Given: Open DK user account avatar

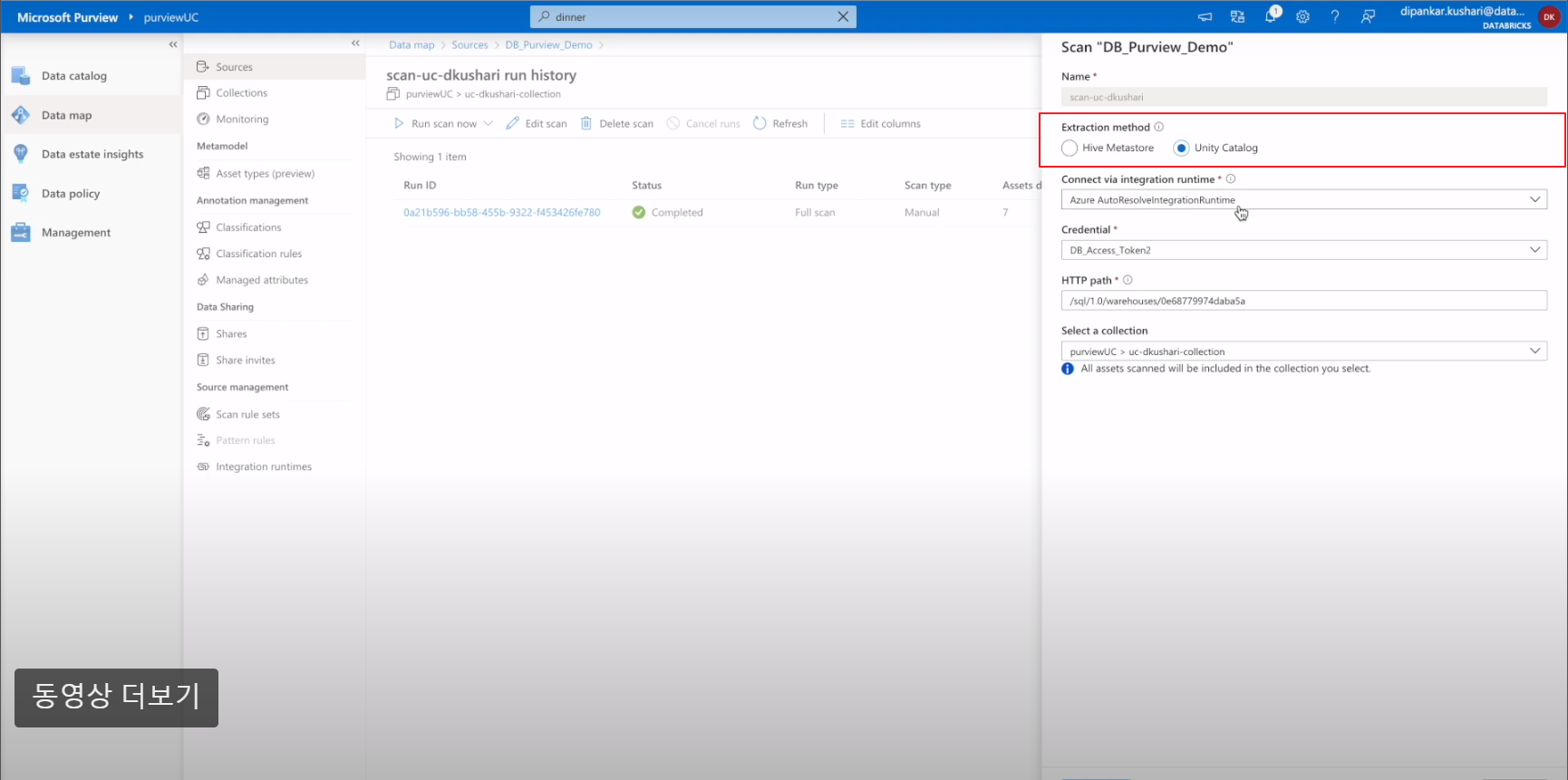Looking at the screenshot, I should (1549, 16).
